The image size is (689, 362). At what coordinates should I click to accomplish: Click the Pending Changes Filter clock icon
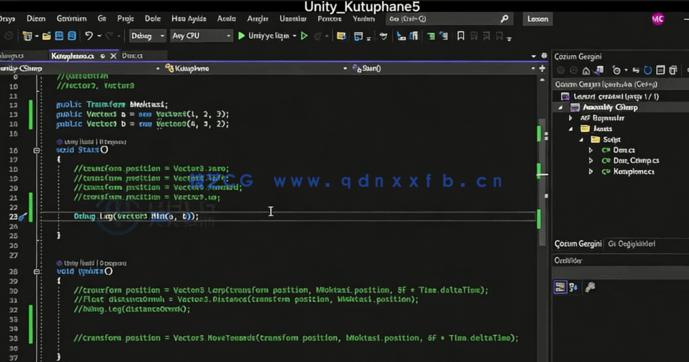coord(616,70)
